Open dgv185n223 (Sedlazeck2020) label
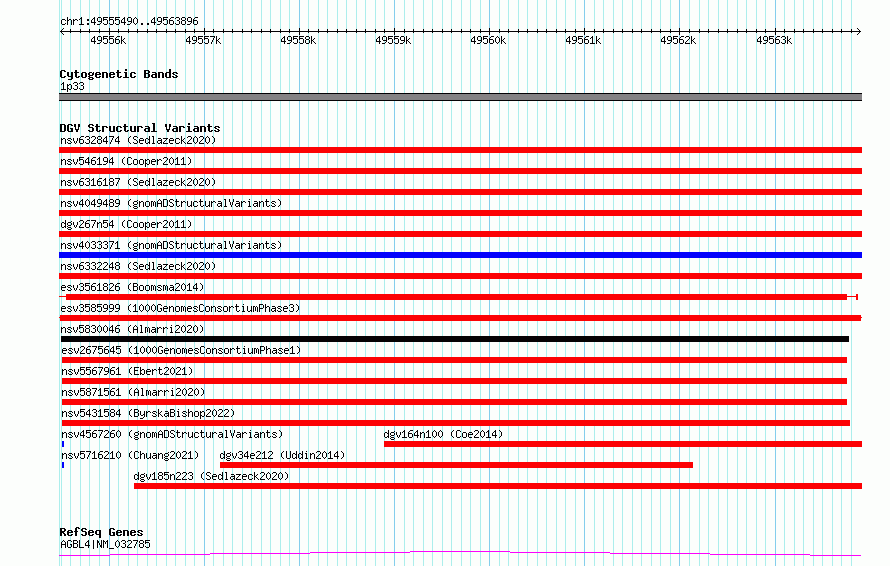The height and width of the screenshot is (566, 890). pos(211,476)
